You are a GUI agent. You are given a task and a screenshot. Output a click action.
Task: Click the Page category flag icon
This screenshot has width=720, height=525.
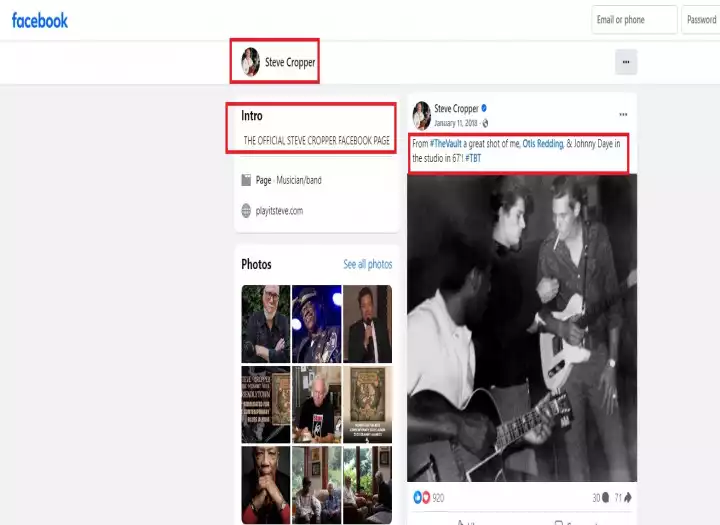pos(246,180)
